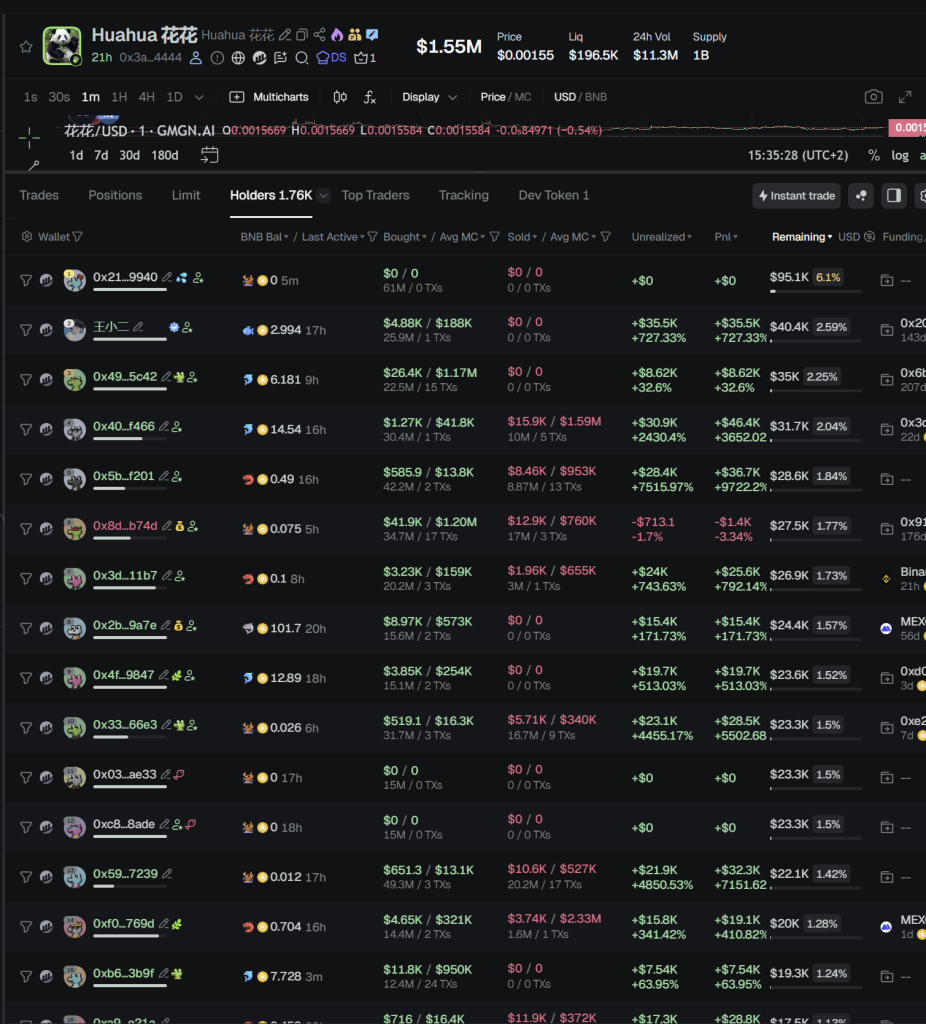The image size is (926, 1024).
Task: Open the date range calendar icon
Action: click(x=209, y=155)
